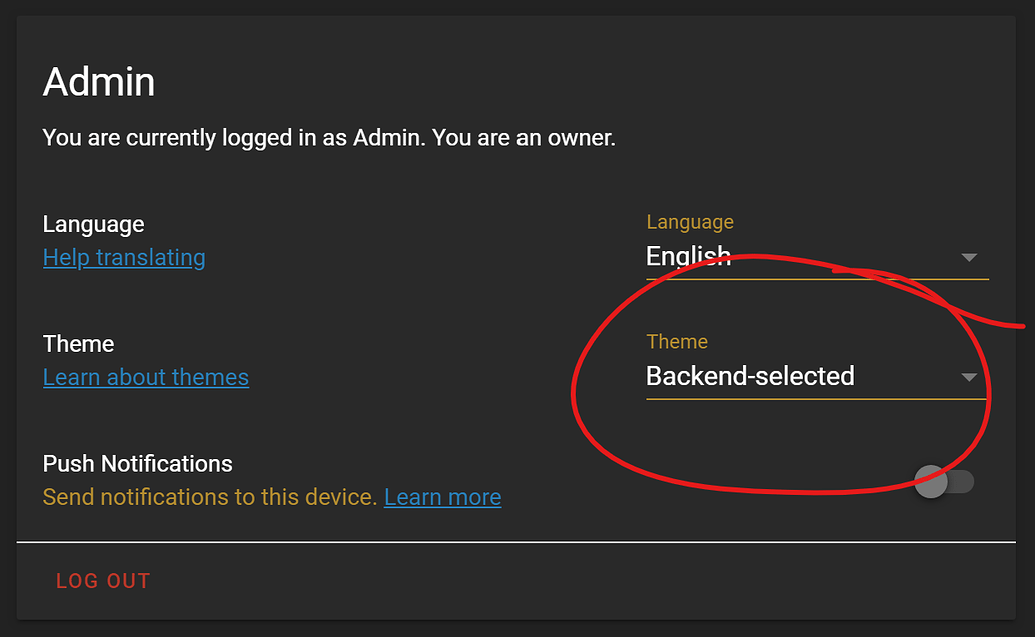Image resolution: width=1035 pixels, height=637 pixels.
Task: Click the Theme dropdown arrow
Action: pos(968,377)
